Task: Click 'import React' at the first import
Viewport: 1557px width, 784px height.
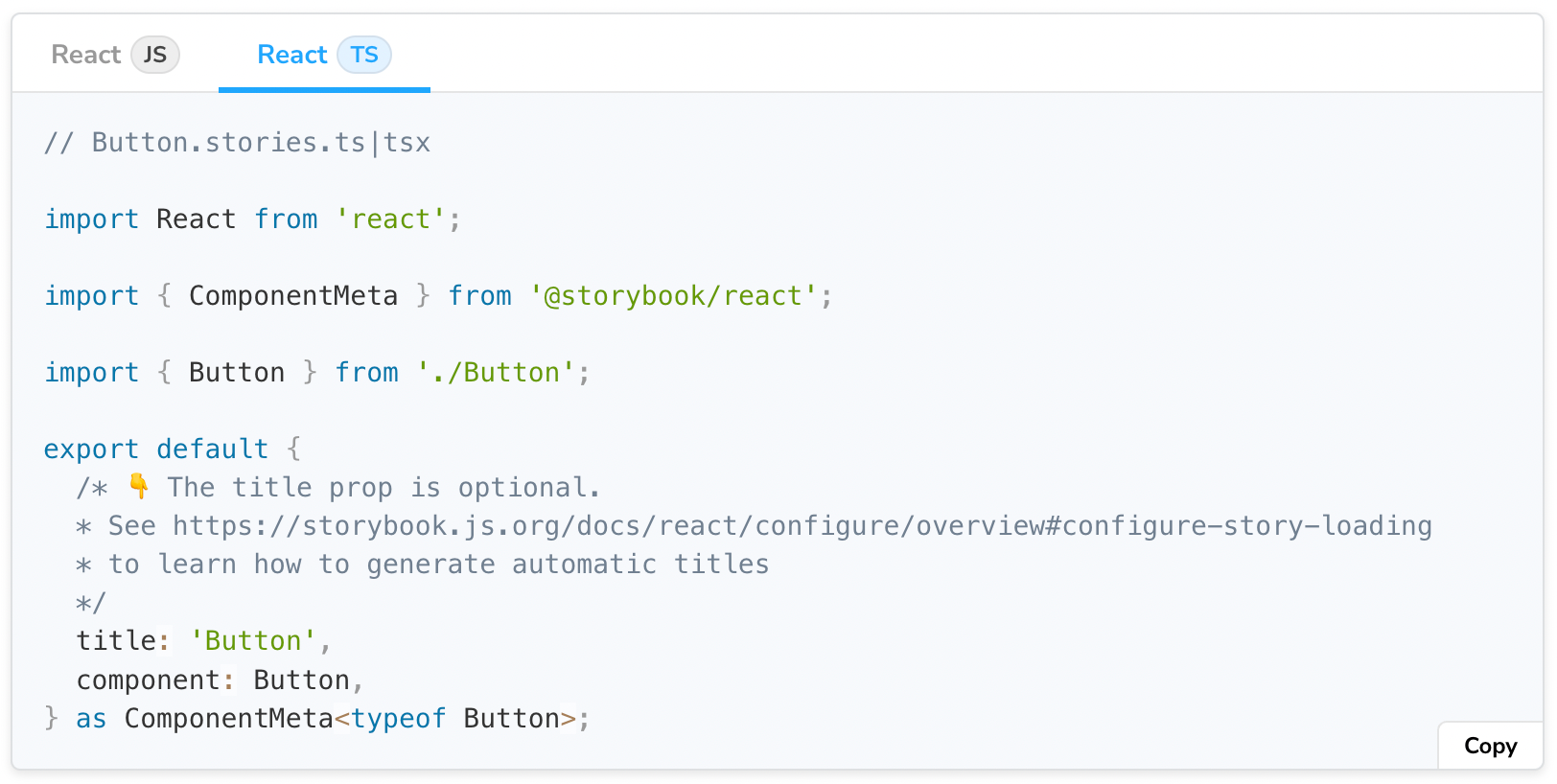Action: click(x=140, y=219)
